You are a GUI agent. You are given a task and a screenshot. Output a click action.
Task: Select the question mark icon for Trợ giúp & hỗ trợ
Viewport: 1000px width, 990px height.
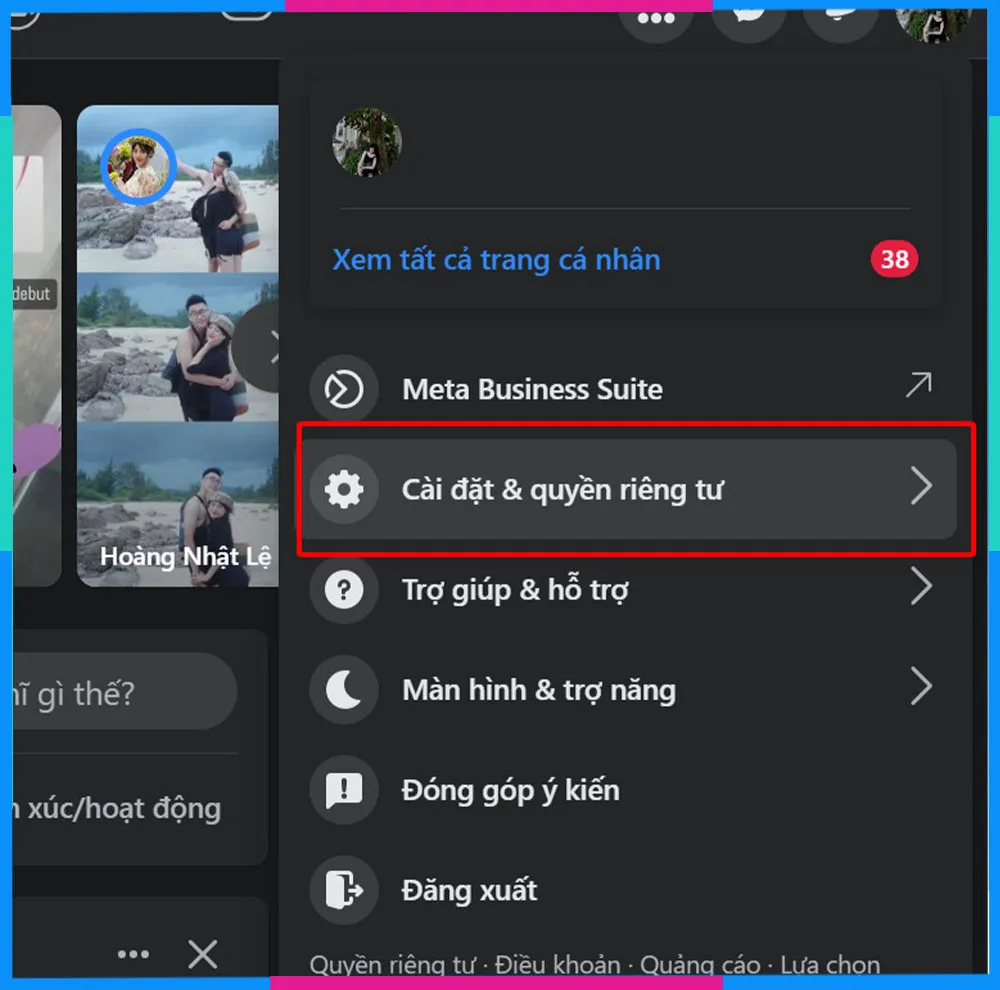tap(344, 590)
